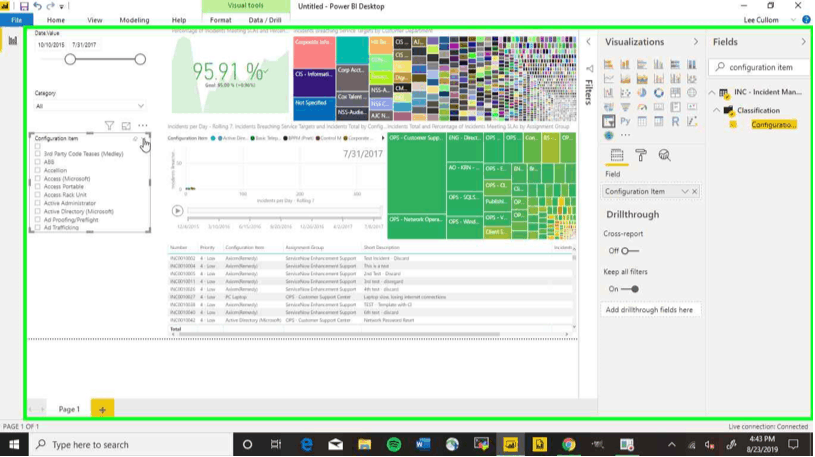Open the File menu
This screenshot has height=457, width=815.
(x=17, y=20)
